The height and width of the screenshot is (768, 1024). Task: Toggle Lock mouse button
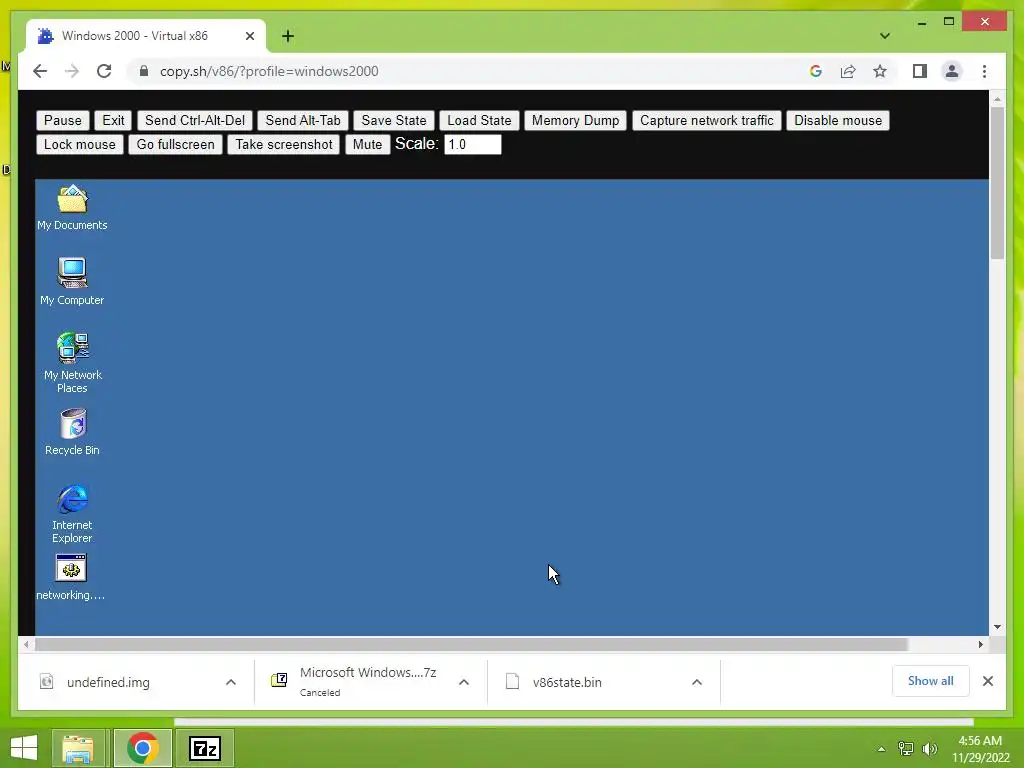click(80, 144)
